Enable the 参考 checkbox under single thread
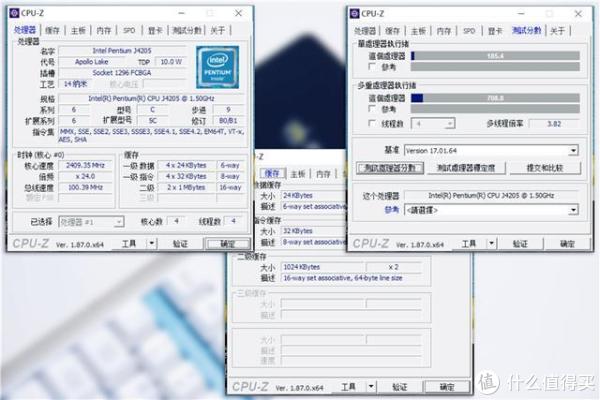 click(372, 67)
